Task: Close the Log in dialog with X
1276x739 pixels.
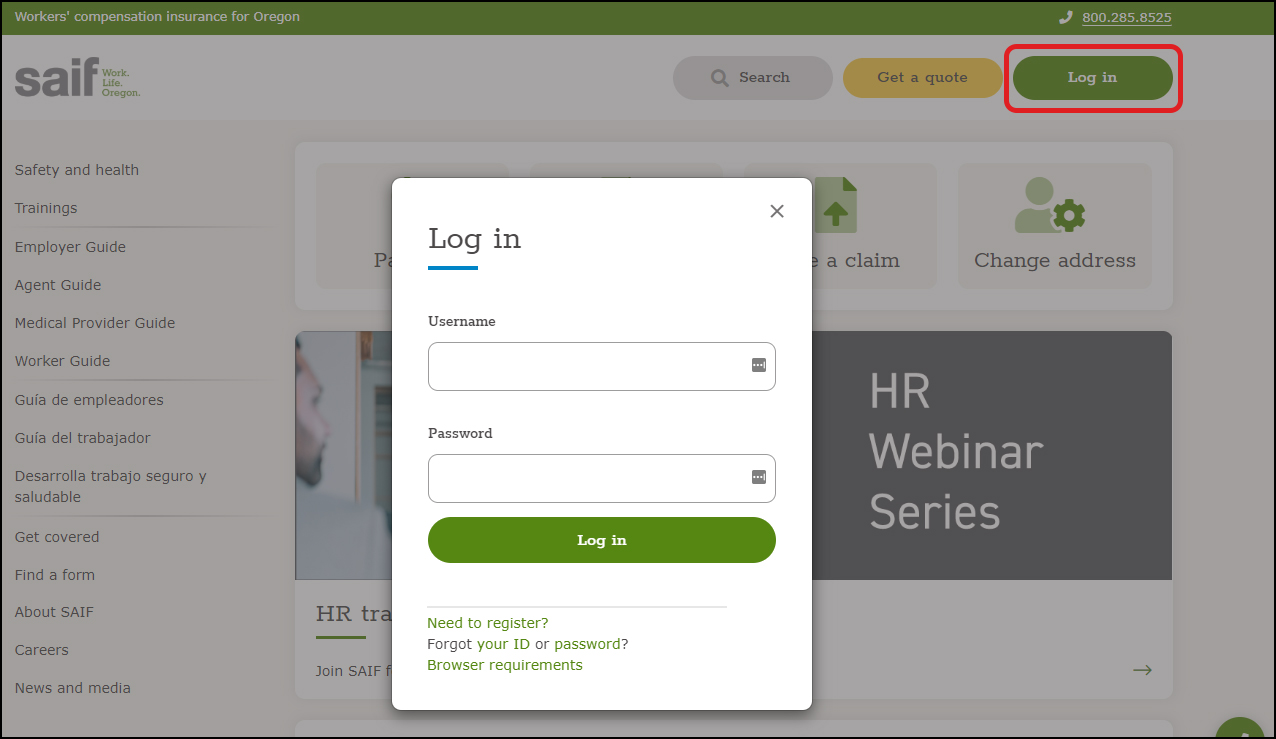Action: pos(777,211)
